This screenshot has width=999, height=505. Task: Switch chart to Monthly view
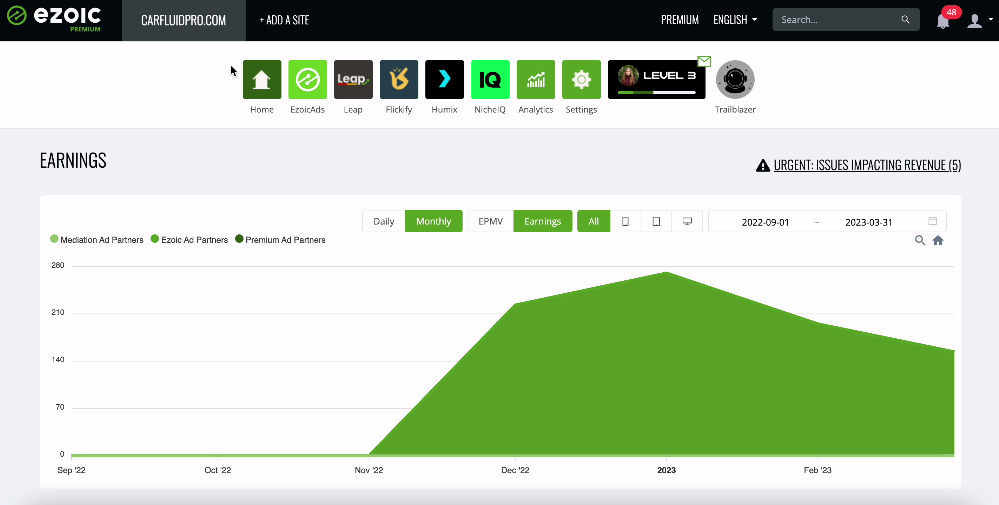pos(434,221)
